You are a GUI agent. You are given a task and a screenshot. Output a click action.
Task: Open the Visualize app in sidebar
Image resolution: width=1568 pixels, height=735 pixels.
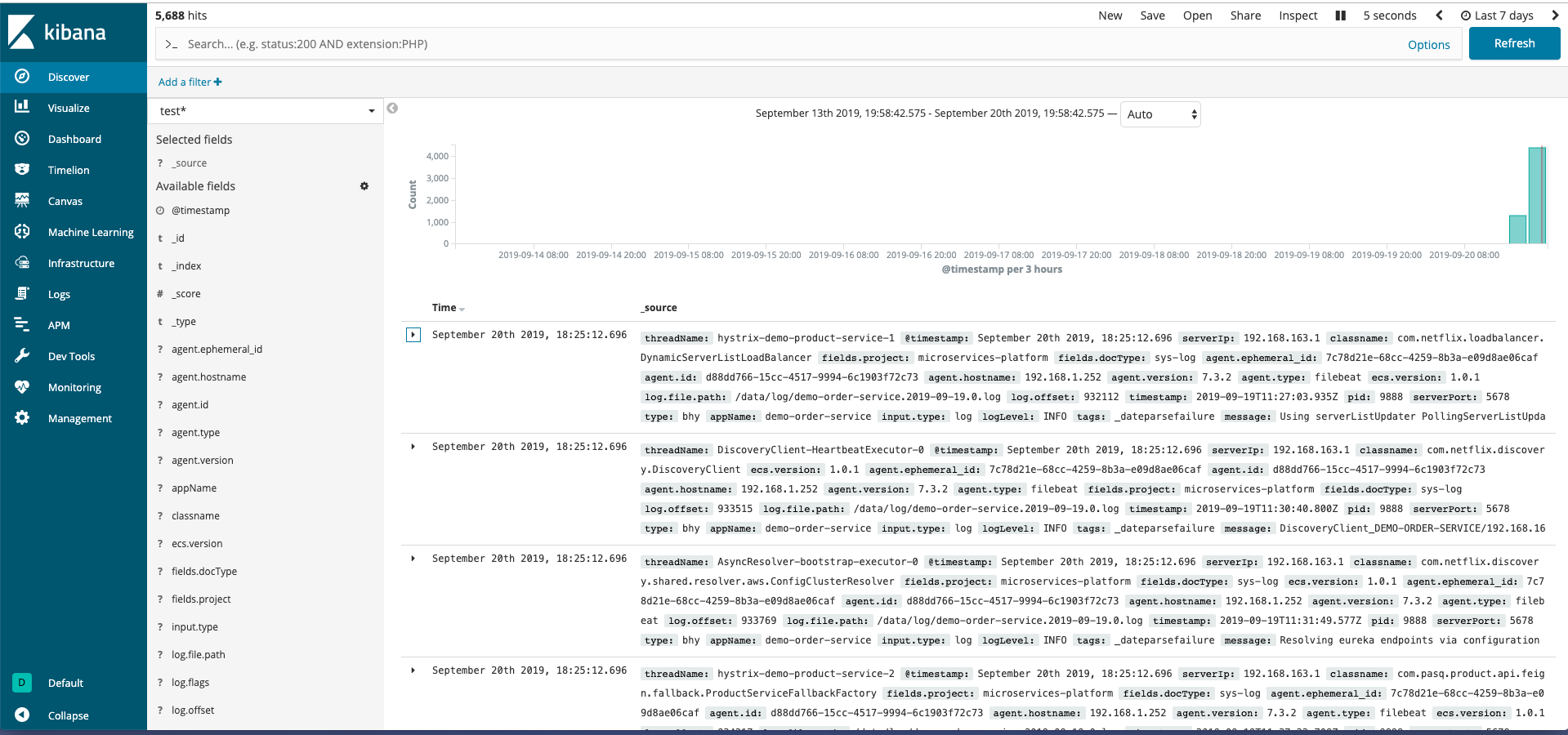pyautogui.click(x=68, y=107)
